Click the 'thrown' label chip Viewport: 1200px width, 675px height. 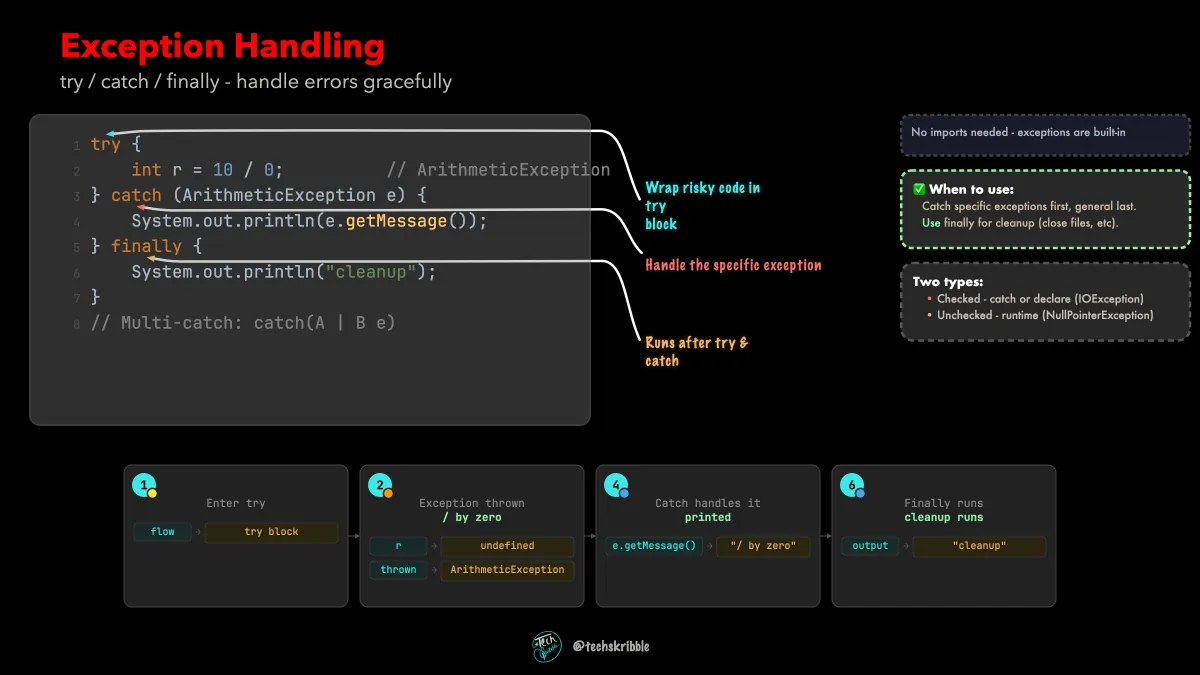coord(398,570)
